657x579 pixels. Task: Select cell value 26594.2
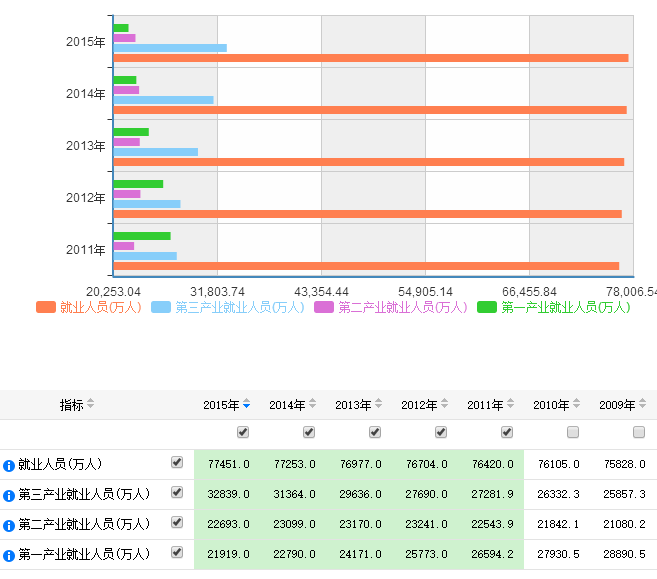click(493, 554)
